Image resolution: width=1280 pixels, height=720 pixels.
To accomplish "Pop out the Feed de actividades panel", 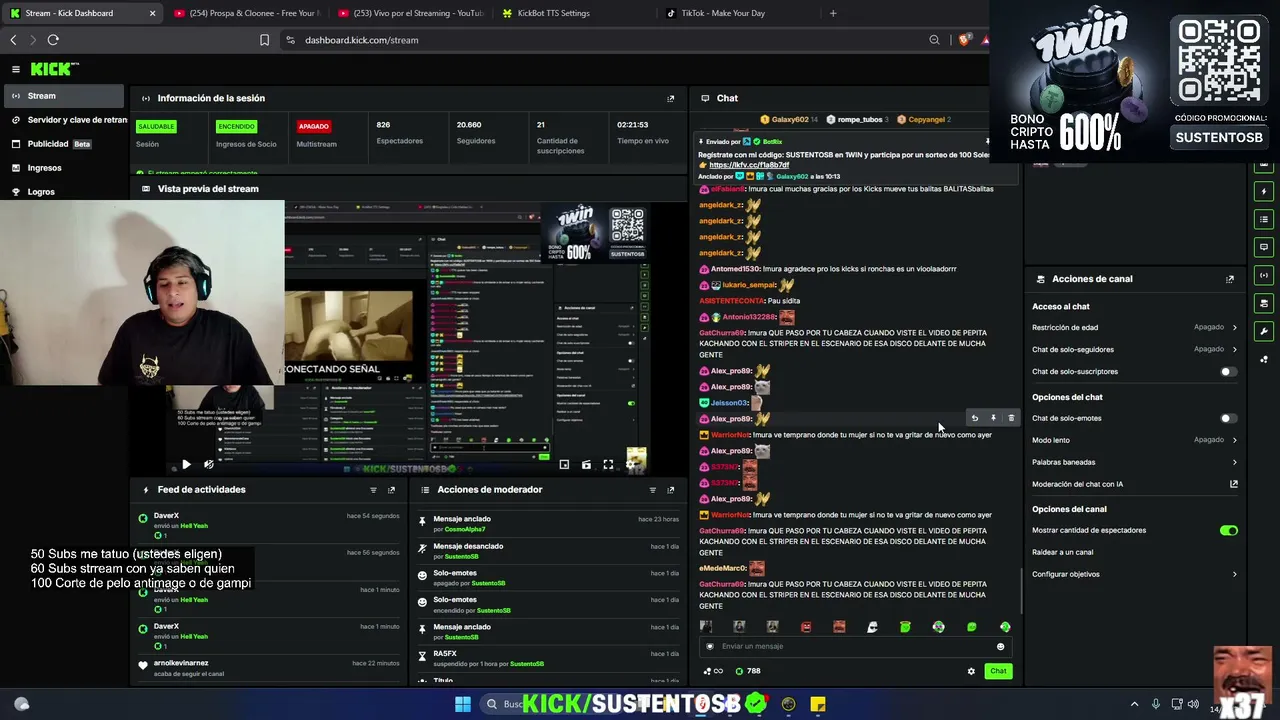I will 391,490.
